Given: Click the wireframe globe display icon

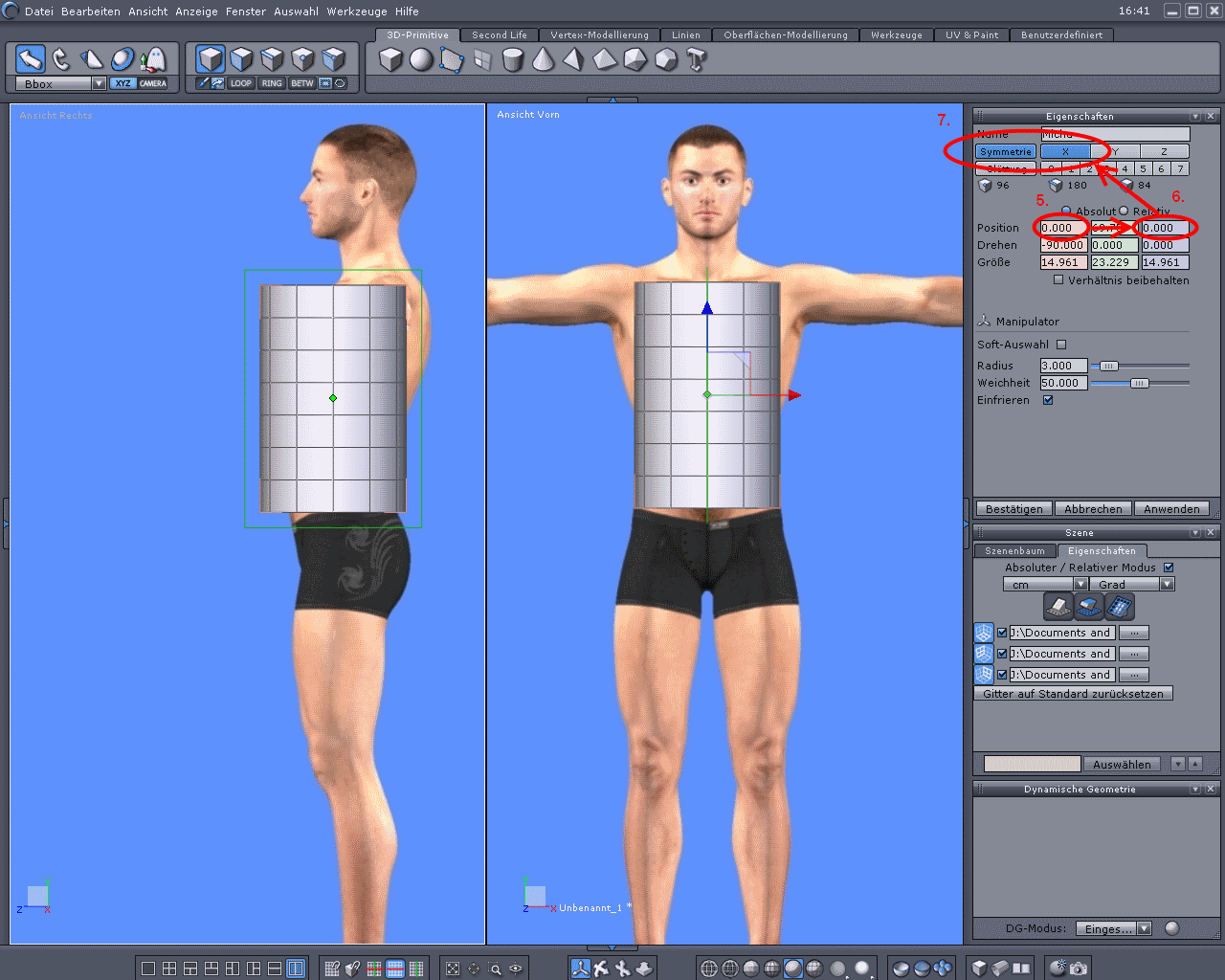Looking at the screenshot, I should pos(709,969).
